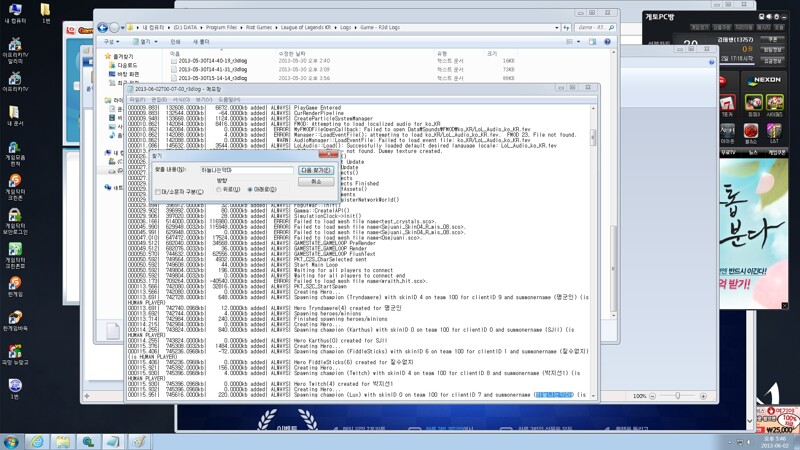Open the 게임닥터 크린존 orange desktop shortcut
Viewport: 800px width, 450px height.
pyautogui.click(x=15, y=187)
